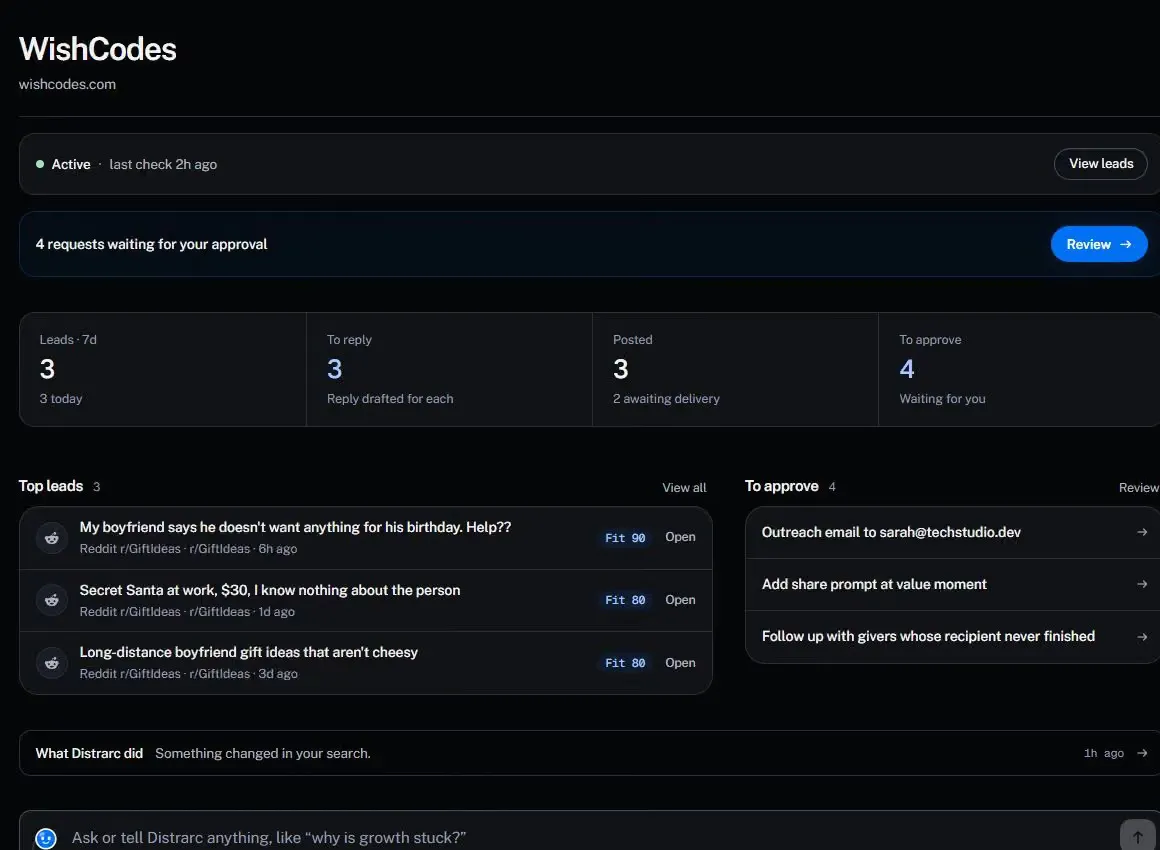Click 'Something changed in your search.' text

point(263,753)
